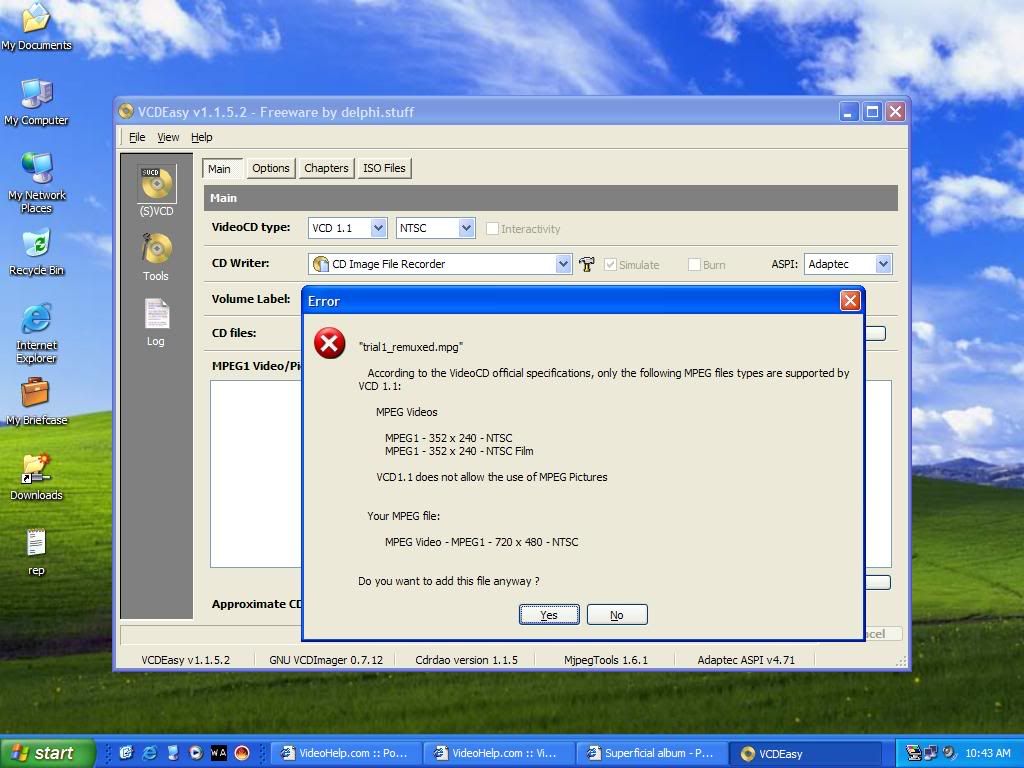
Task: Enable the Burn checkbox
Action: coord(694,264)
